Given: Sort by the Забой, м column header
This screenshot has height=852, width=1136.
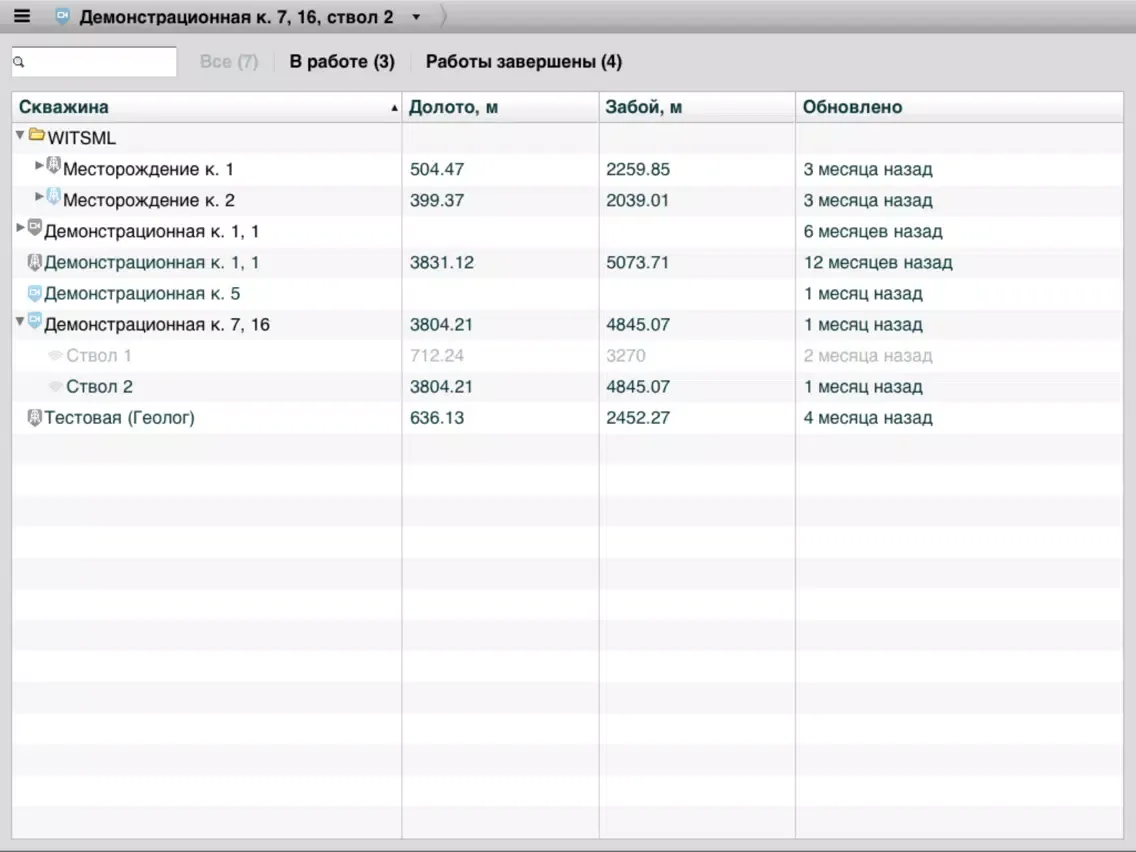Looking at the screenshot, I should 697,106.
